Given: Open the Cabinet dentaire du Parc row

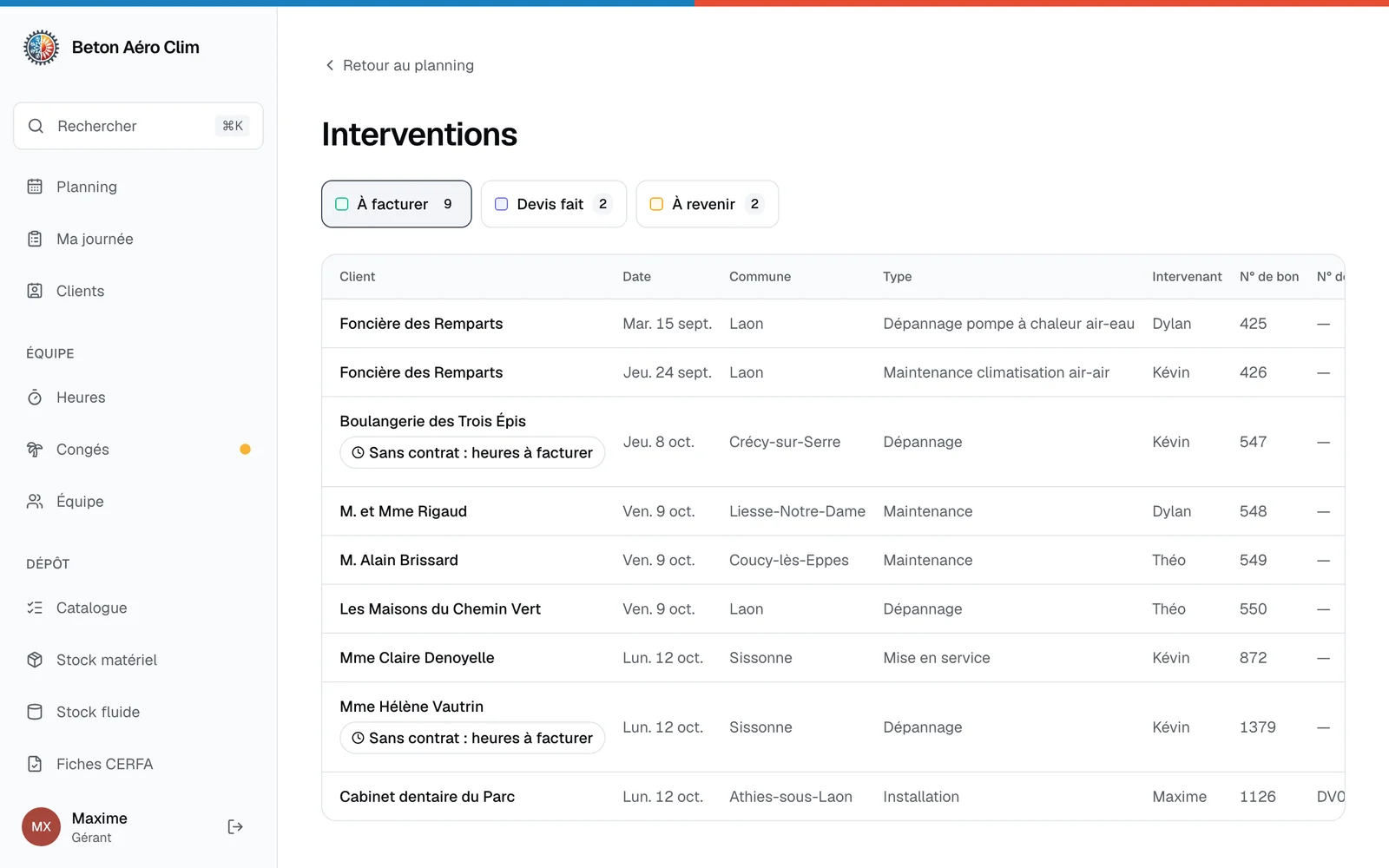Looking at the screenshot, I should pos(833,796).
